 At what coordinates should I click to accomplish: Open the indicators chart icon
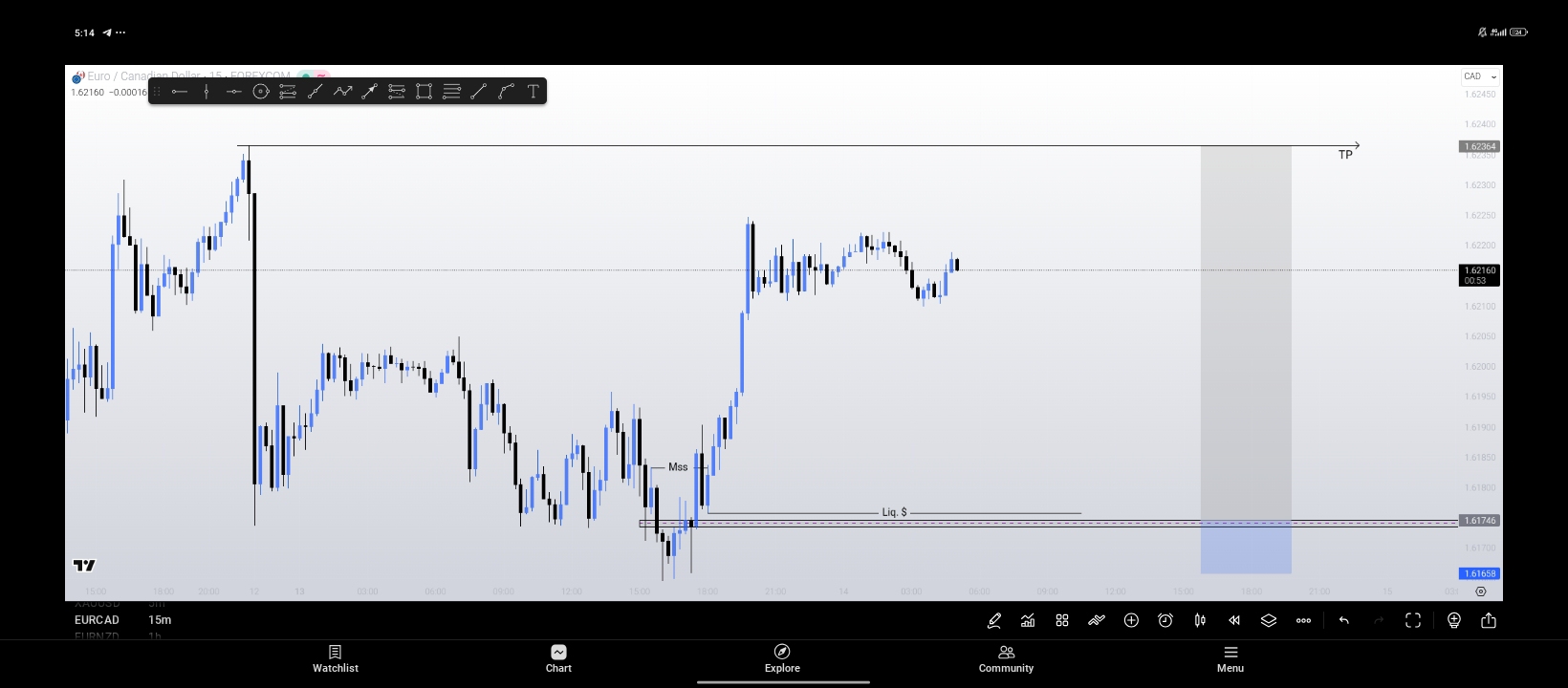(1028, 620)
